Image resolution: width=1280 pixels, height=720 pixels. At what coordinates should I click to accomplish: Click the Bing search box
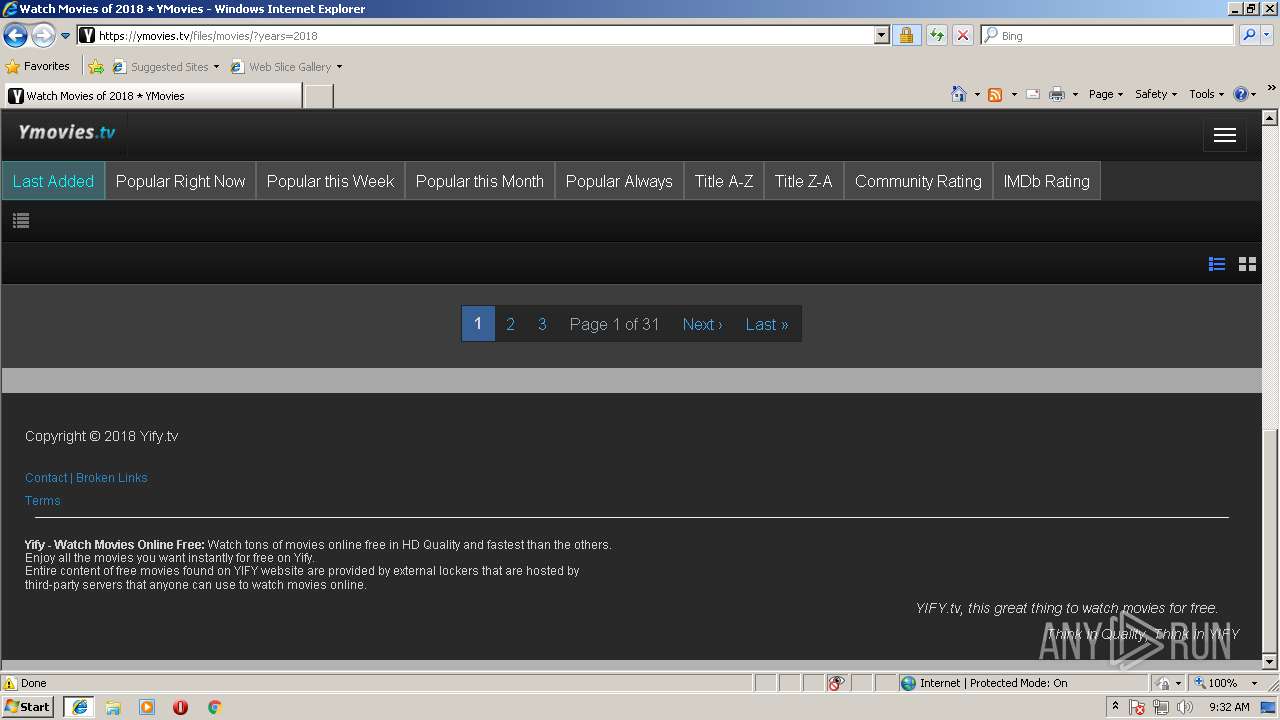click(1107, 35)
